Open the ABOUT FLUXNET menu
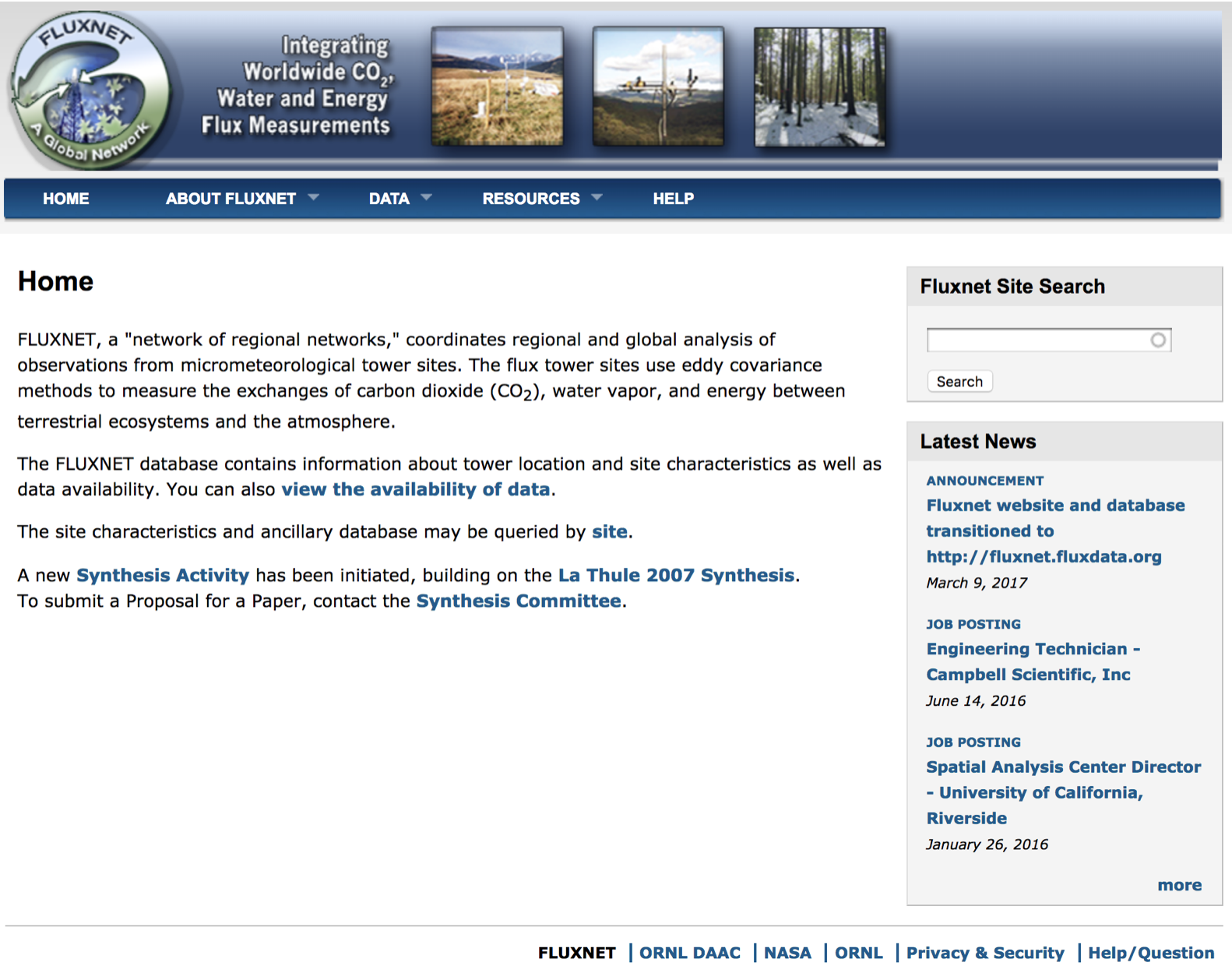Image resolution: width=1232 pixels, height=980 pixels. 231,199
